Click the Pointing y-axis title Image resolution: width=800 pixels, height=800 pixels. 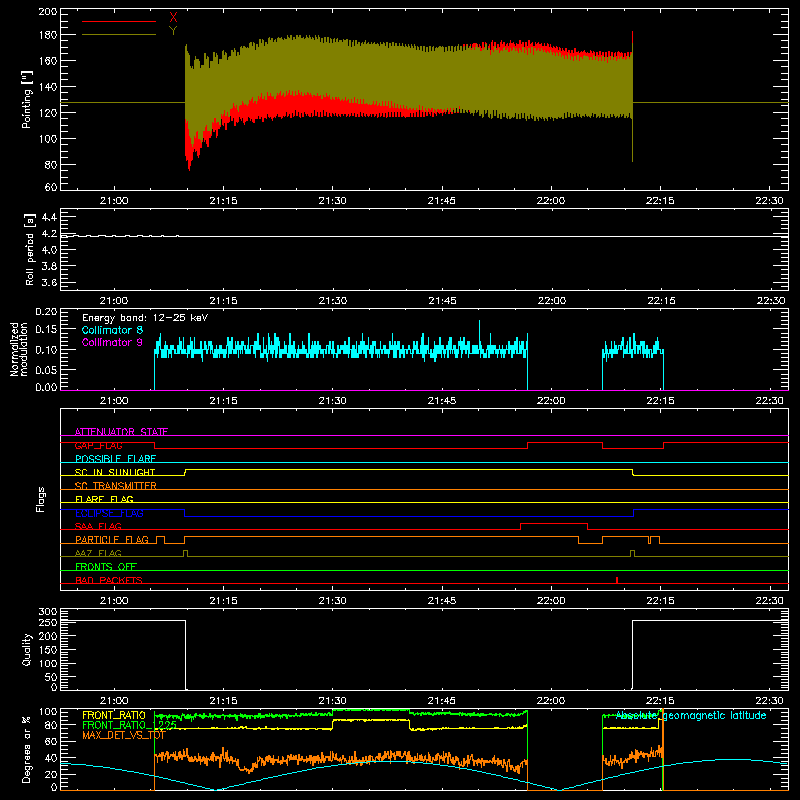click(x=27, y=99)
